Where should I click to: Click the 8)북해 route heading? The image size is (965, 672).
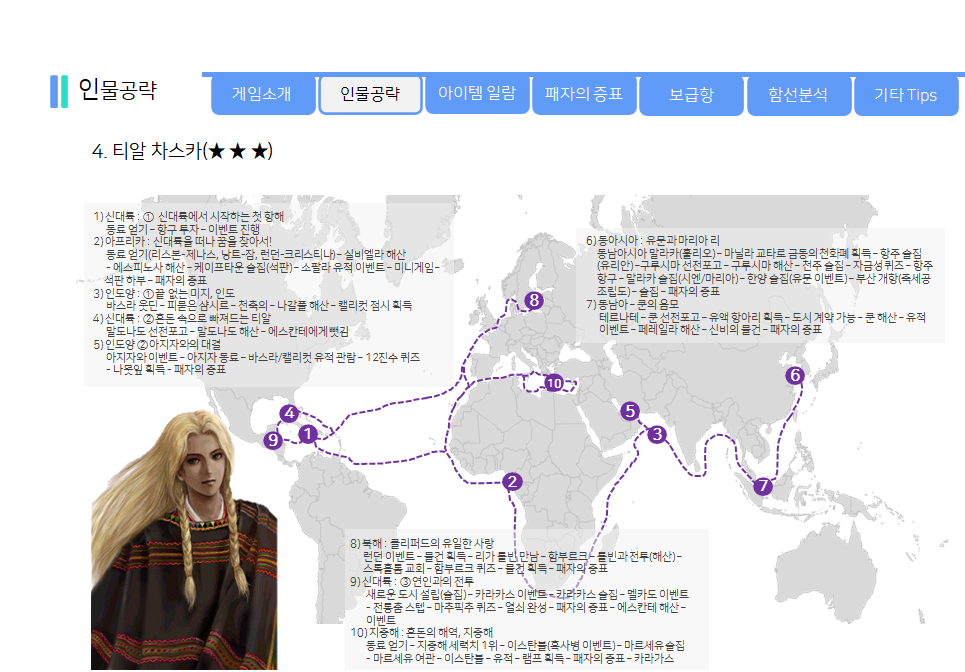[x=422, y=543]
